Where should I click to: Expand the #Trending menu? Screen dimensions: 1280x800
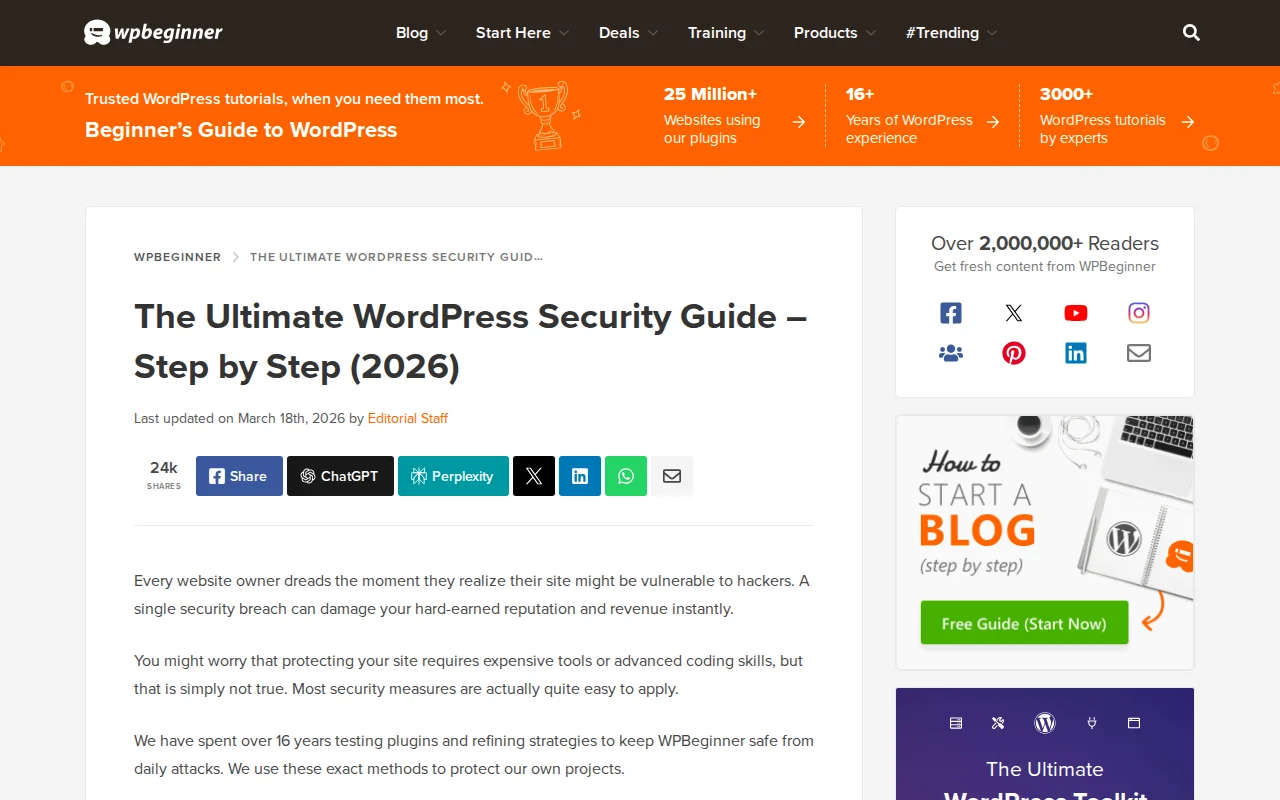tap(950, 32)
